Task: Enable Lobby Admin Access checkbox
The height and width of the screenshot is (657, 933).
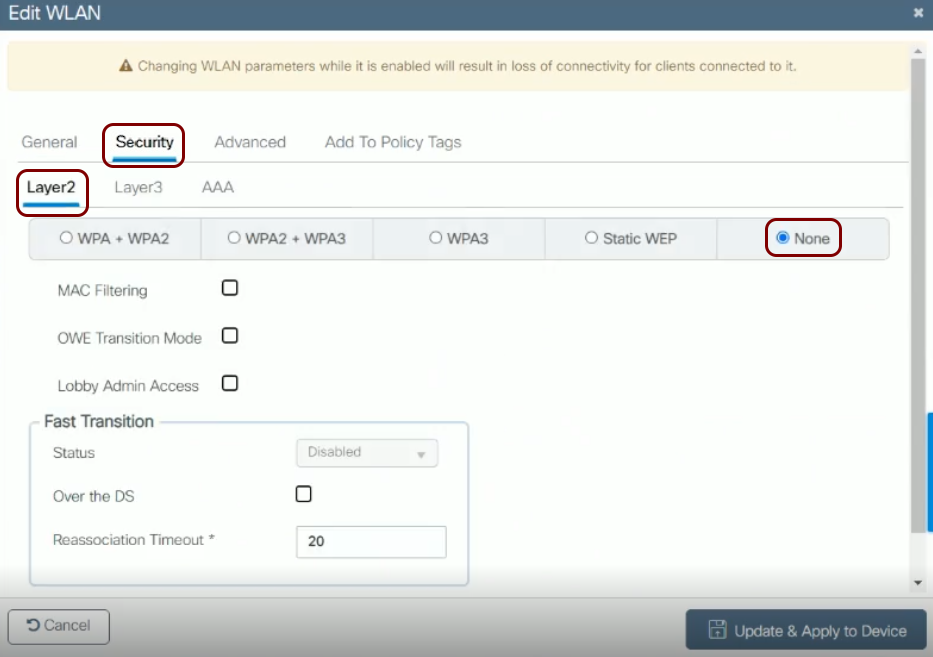Action: tap(230, 383)
